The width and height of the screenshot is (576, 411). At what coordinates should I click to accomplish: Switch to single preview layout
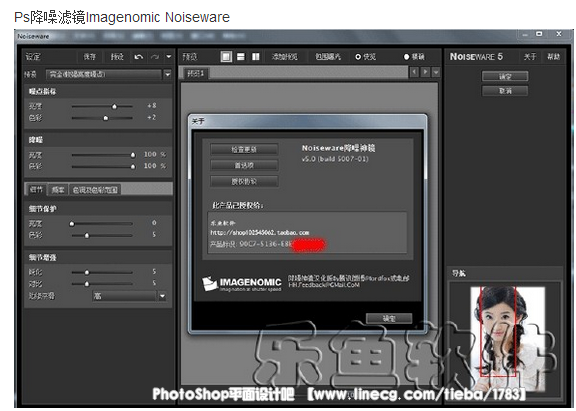(226, 57)
